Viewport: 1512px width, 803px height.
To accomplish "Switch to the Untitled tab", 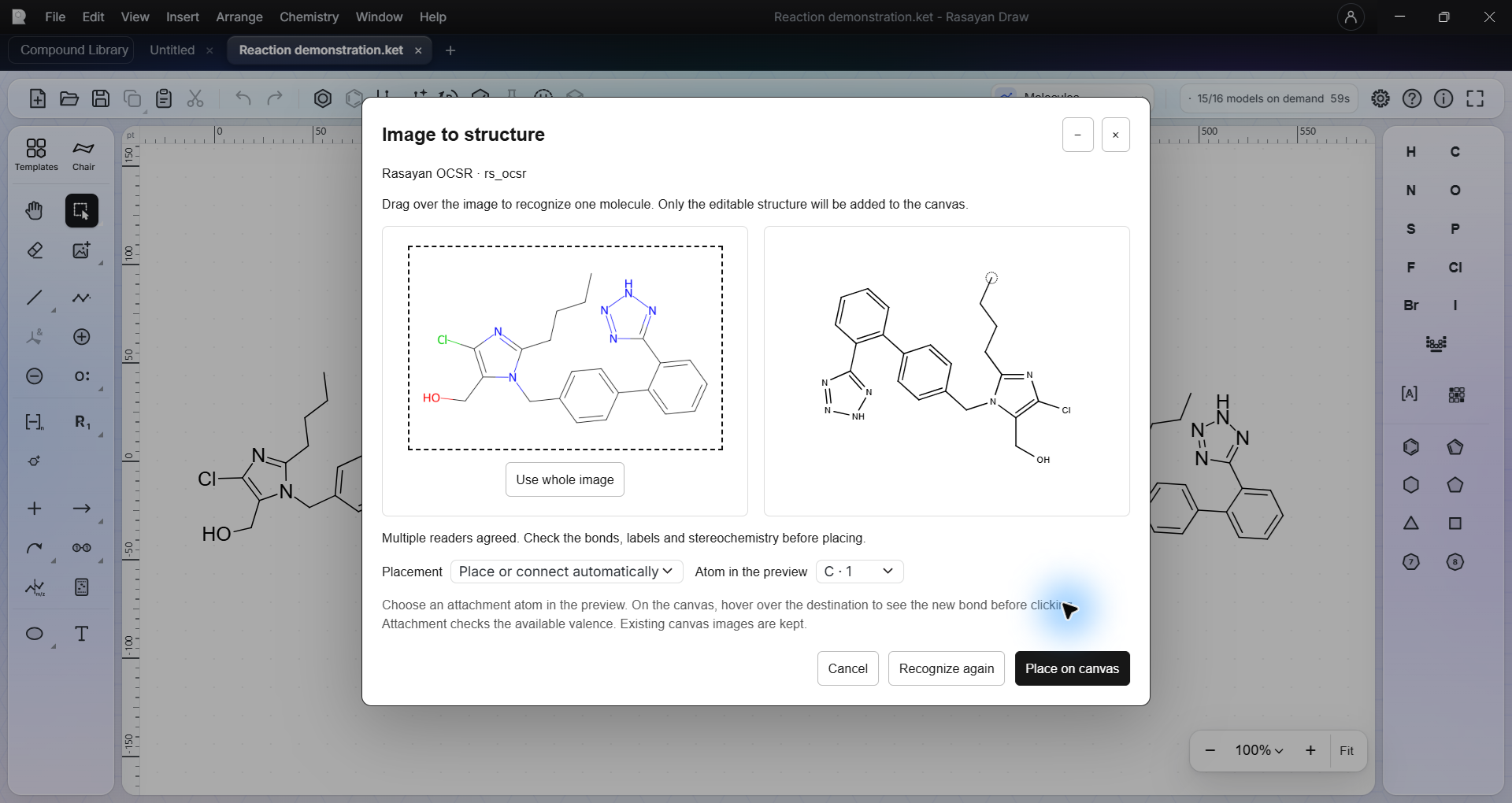I will pos(172,50).
